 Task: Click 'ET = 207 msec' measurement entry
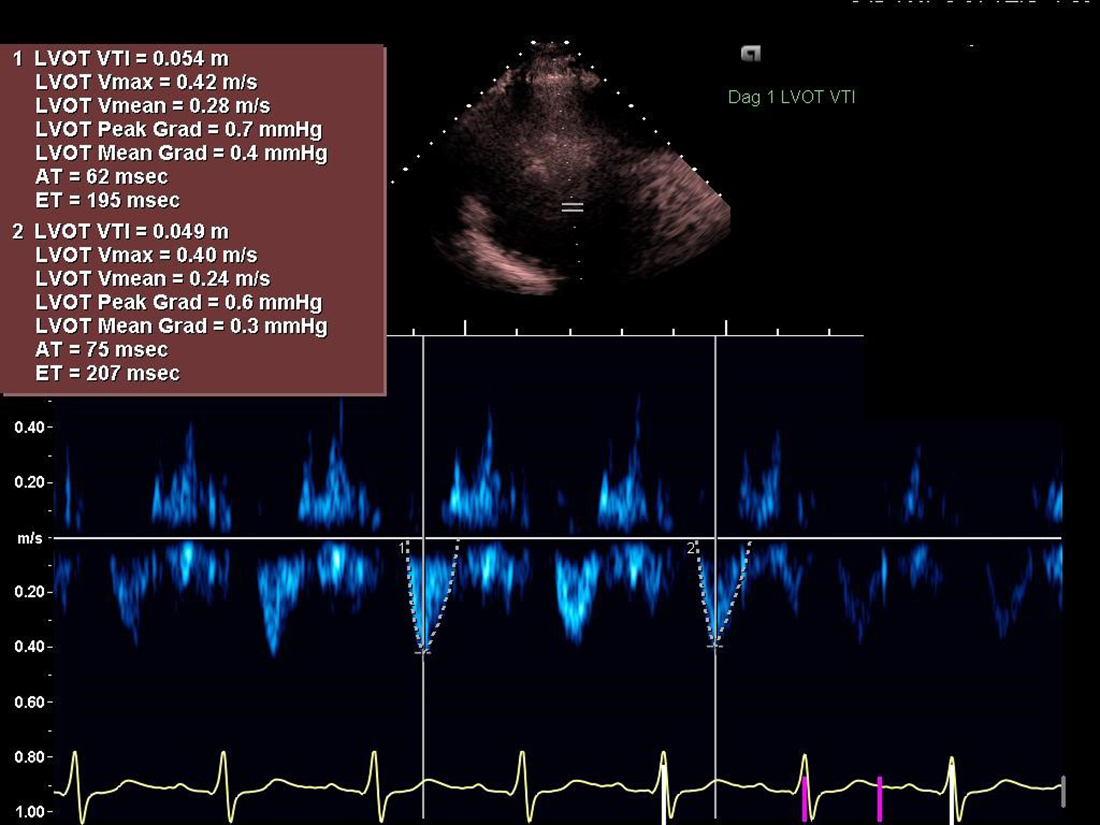(x=107, y=373)
